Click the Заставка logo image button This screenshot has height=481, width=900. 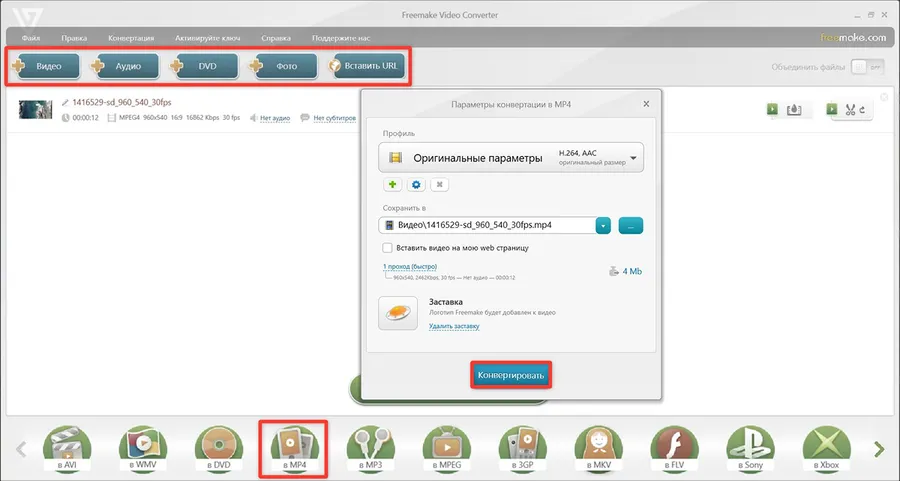pos(398,313)
